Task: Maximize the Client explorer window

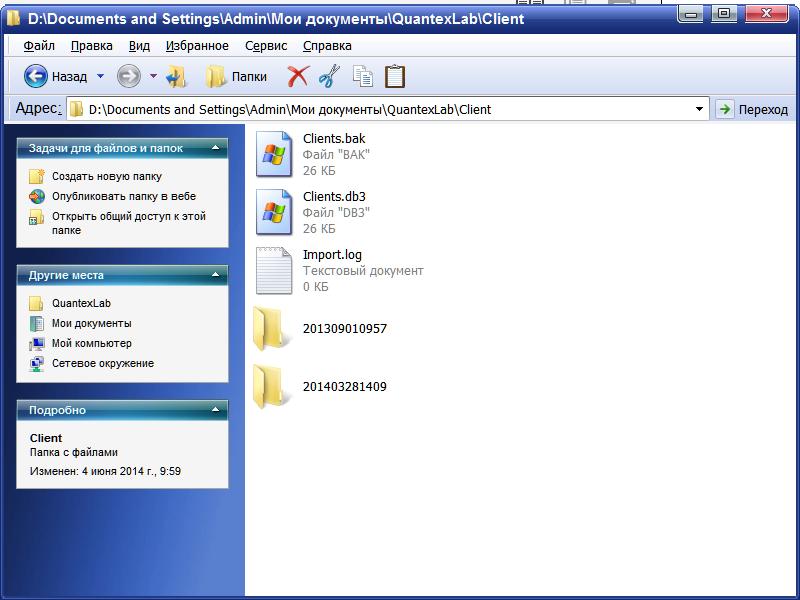Action: (x=724, y=14)
